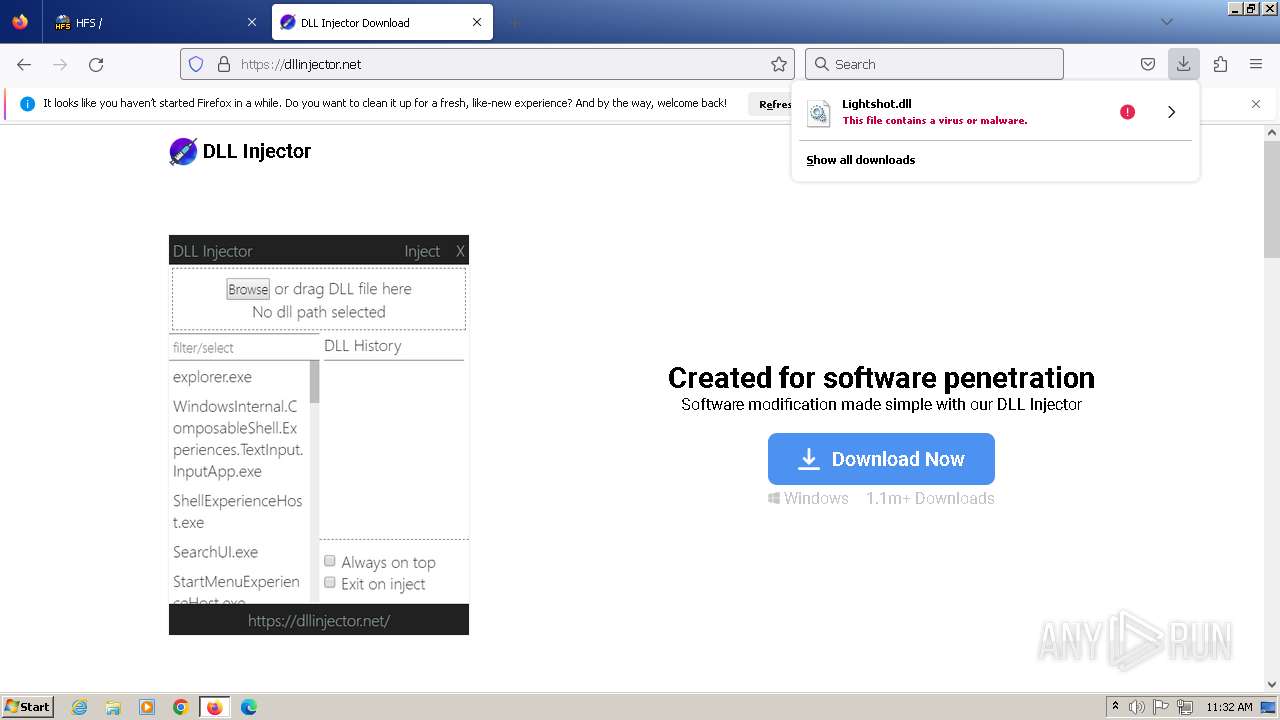The width and height of the screenshot is (1280, 720).
Task: Click the Action Center flag tray icon
Action: (1161, 707)
